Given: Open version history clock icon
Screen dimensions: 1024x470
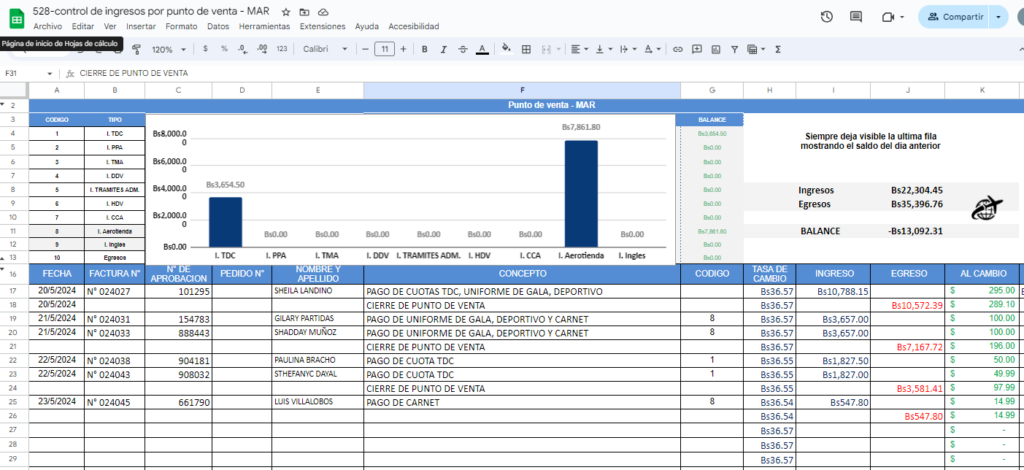Looking at the screenshot, I should click(x=827, y=17).
